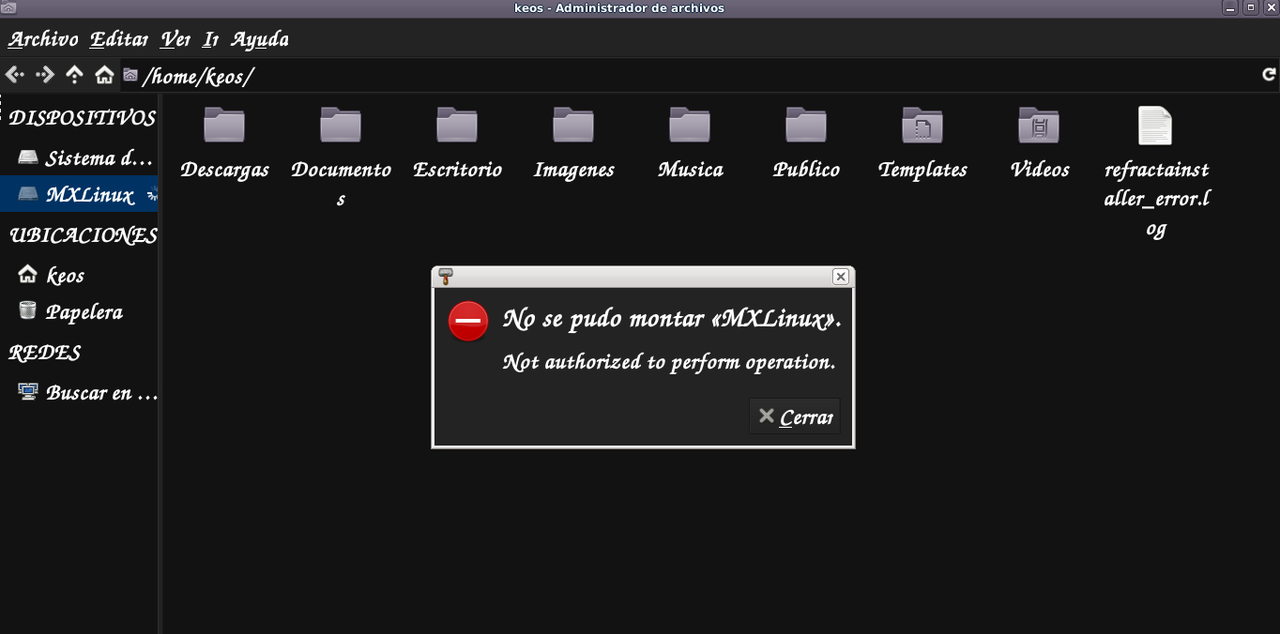
Task: Click the red error icon in the dialog
Action: pyautogui.click(x=468, y=321)
